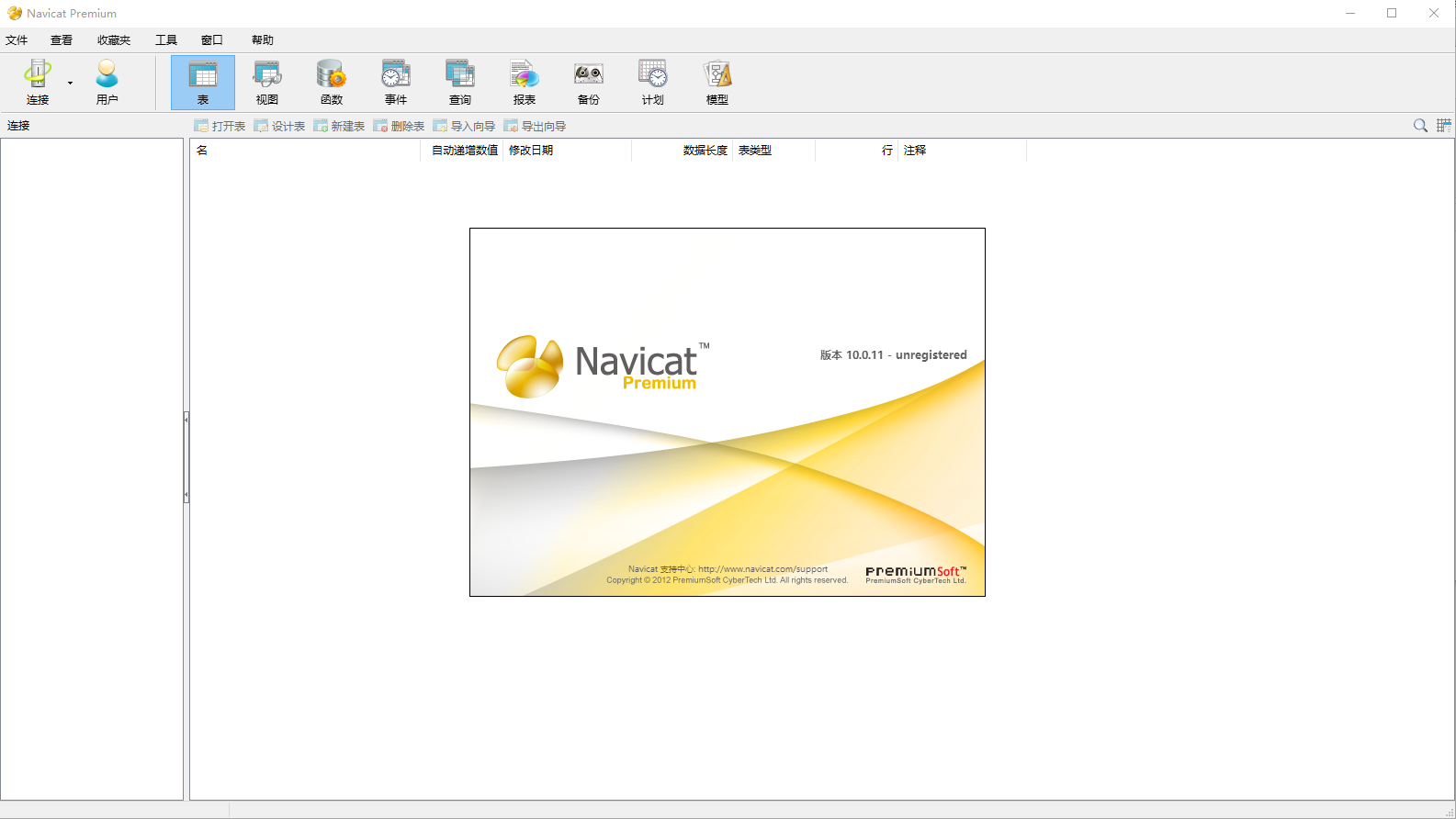Screen dimensions: 1456x819
Task: Open the 帮助 (Help) menu
Action: [x=263, y=40]
